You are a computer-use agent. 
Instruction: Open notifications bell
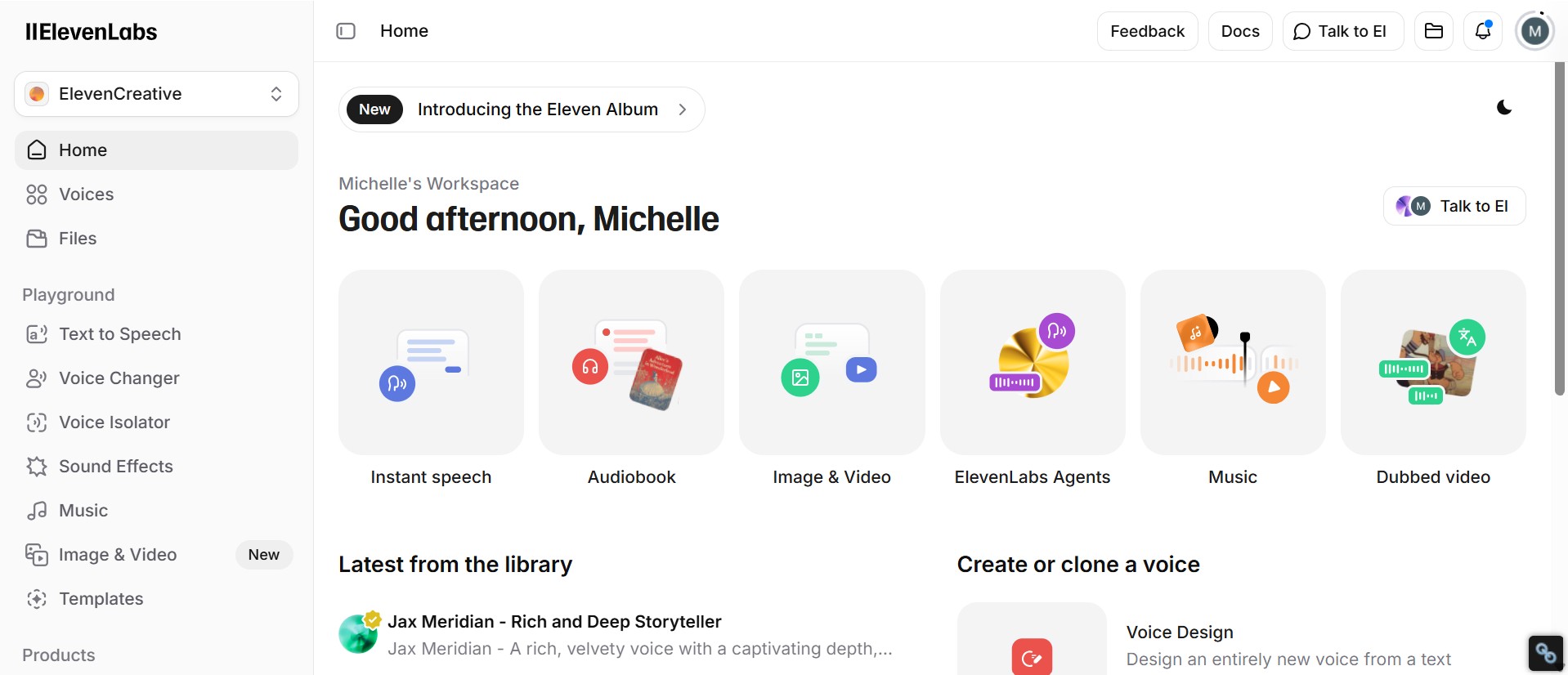coord(1483,31)
